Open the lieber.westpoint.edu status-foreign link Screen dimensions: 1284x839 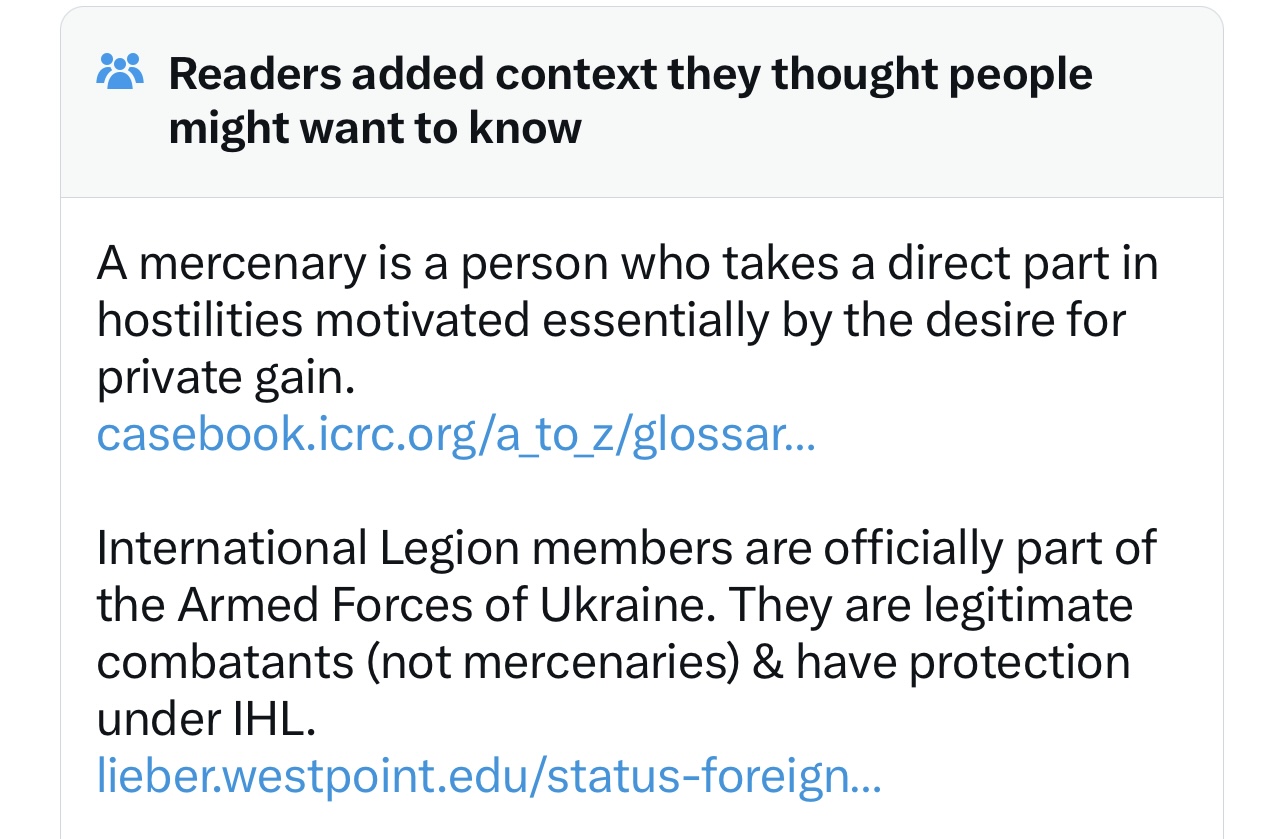(489, 776)
